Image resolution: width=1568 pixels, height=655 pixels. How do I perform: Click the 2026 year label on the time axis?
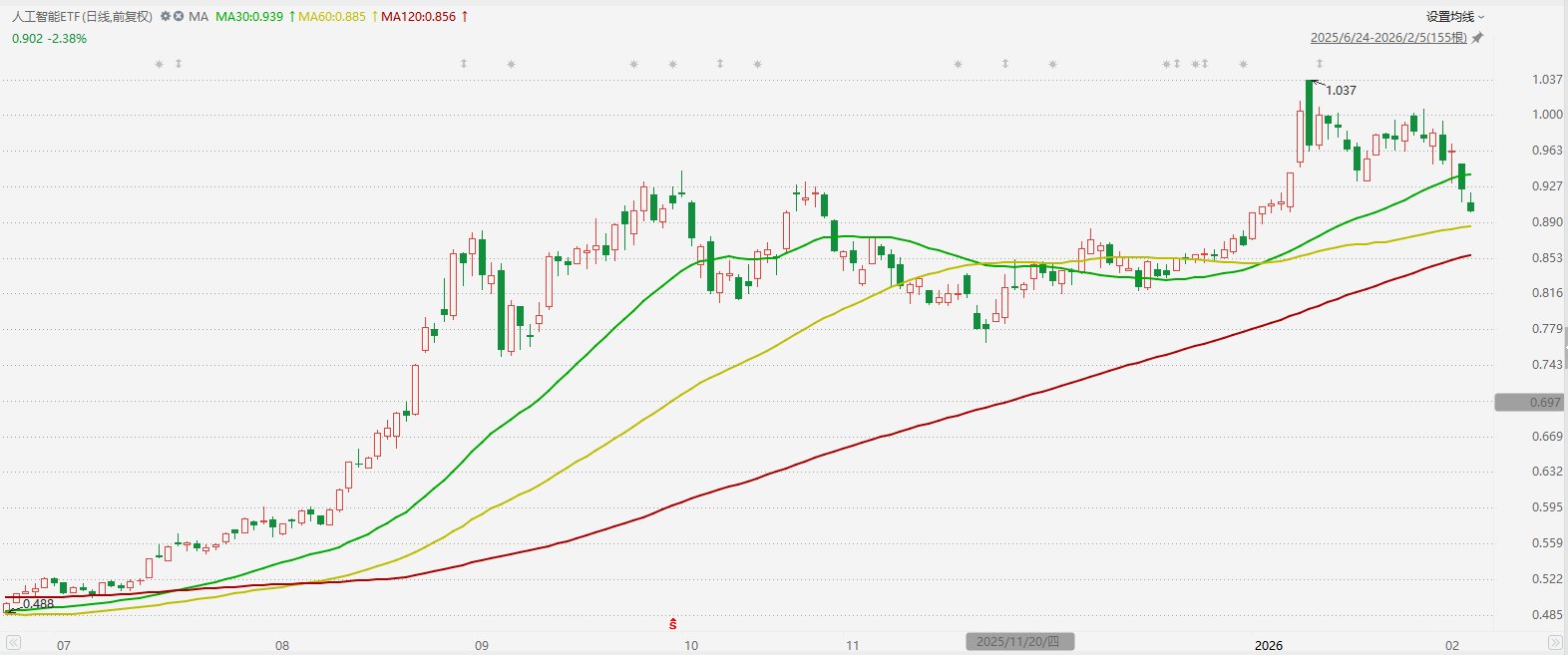pos(1269,645)
